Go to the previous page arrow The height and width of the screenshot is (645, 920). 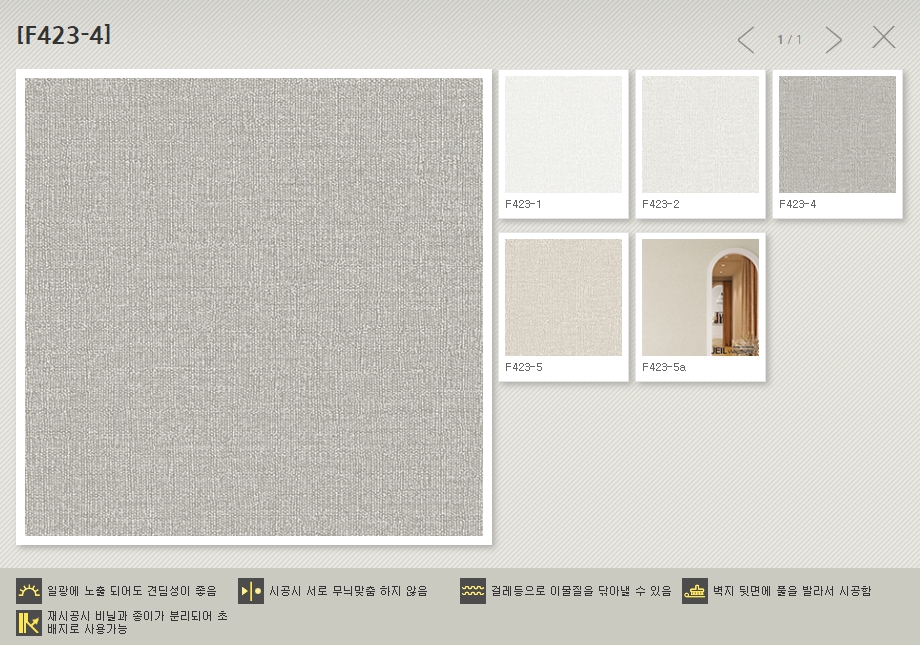coord(746,40)
